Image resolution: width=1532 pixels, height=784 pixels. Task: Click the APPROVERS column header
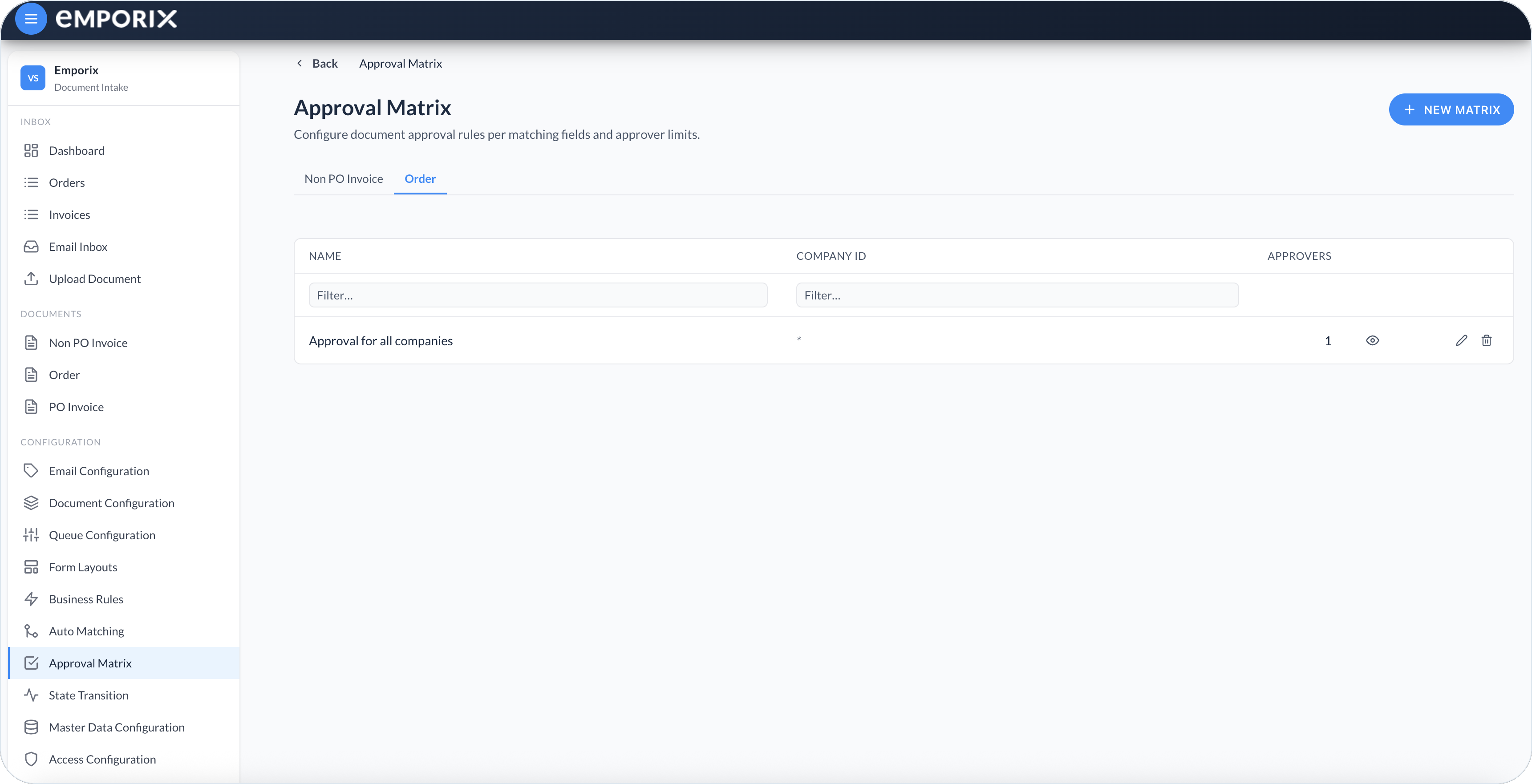tap(1299, 256)
